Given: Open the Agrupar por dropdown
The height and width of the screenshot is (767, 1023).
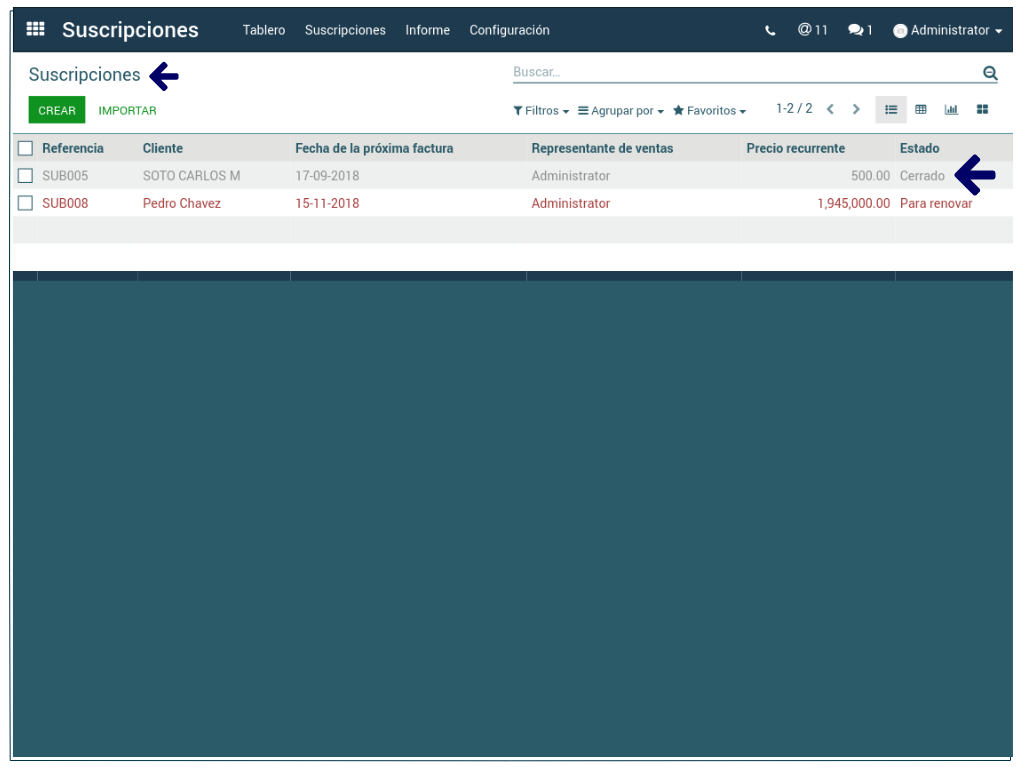Looking at the screenshot, I should [621, 111].
